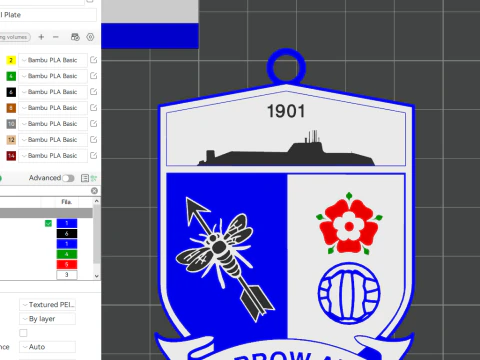
Task: Focus the search field beside the X icon
Action: (x=45, y=191)
